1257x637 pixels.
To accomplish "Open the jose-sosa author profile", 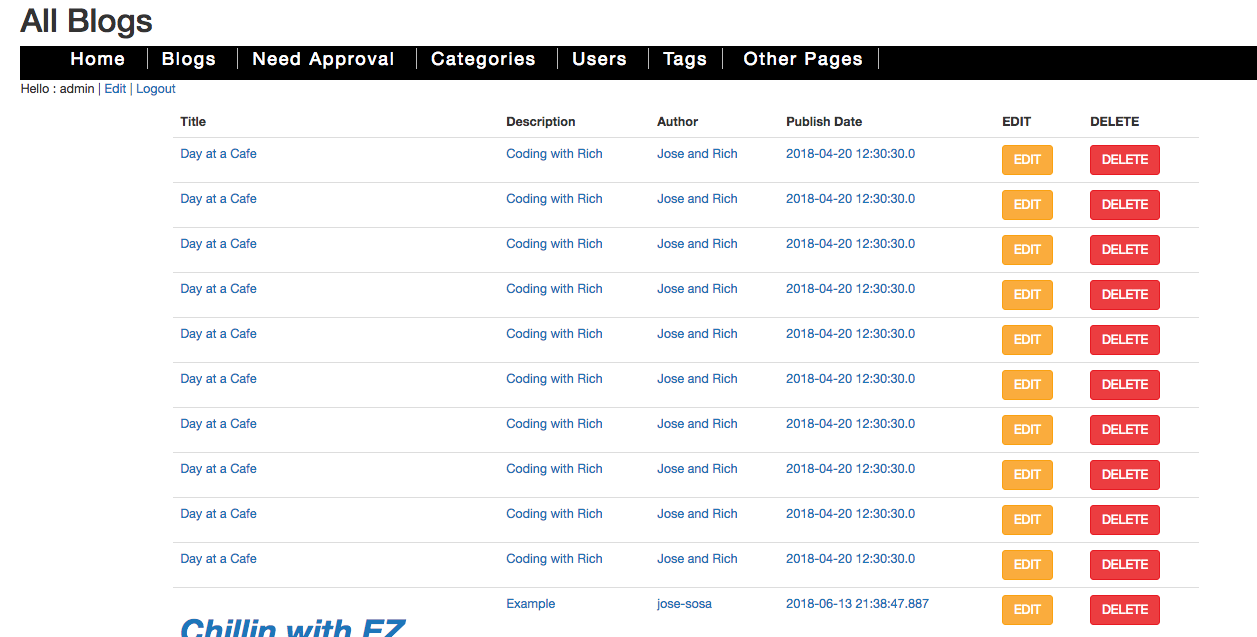I will [685, 603].
